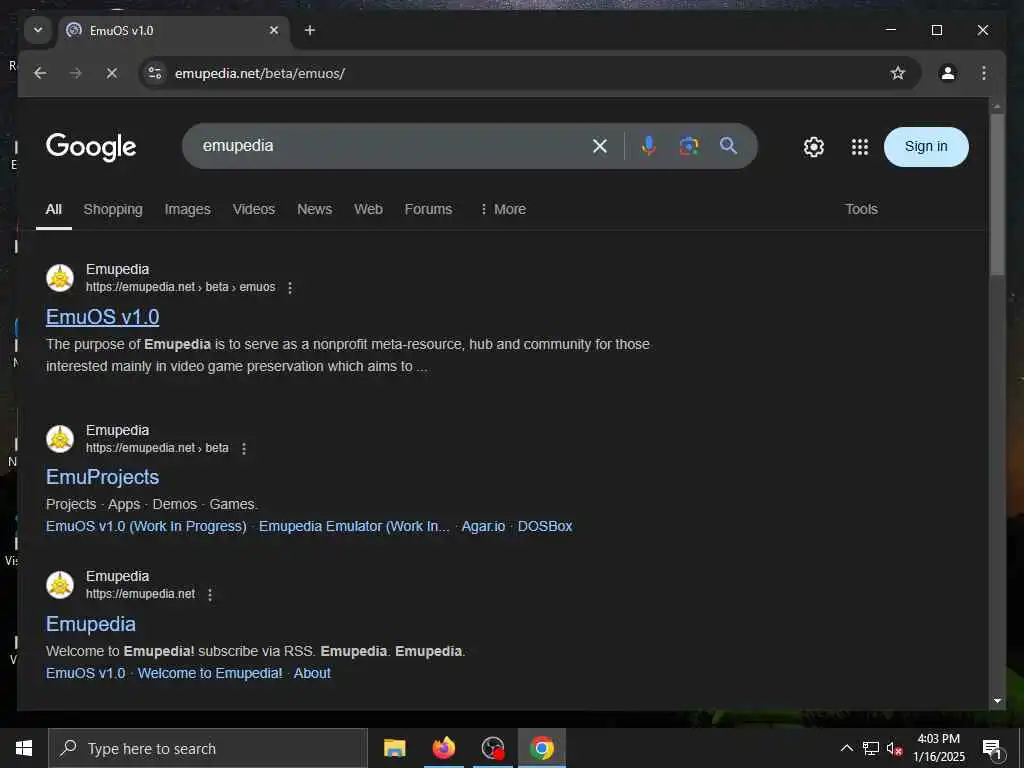Image resolution: width=1024 pixels, height=768 pixels.
Task: Open the EmuOS v1.0 result link
Action: click(x=103, y=317)
